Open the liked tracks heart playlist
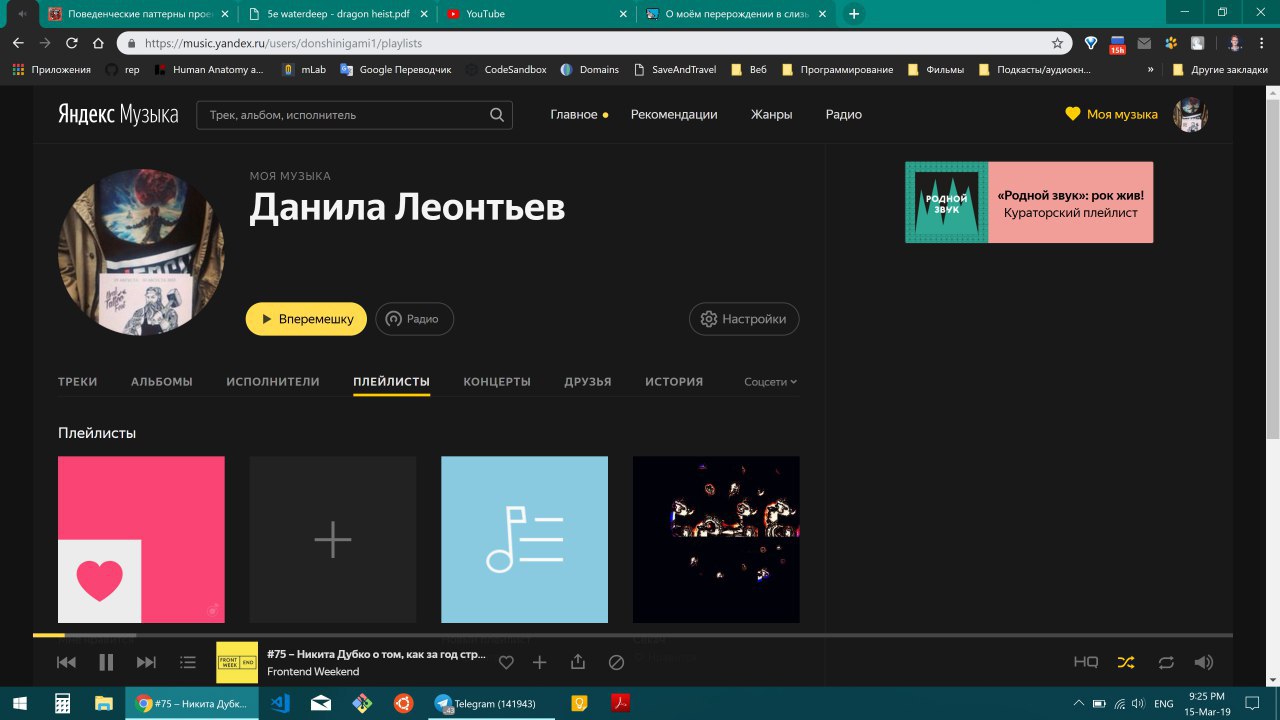This screenshot has height=720, width=1280. point(141,540)
